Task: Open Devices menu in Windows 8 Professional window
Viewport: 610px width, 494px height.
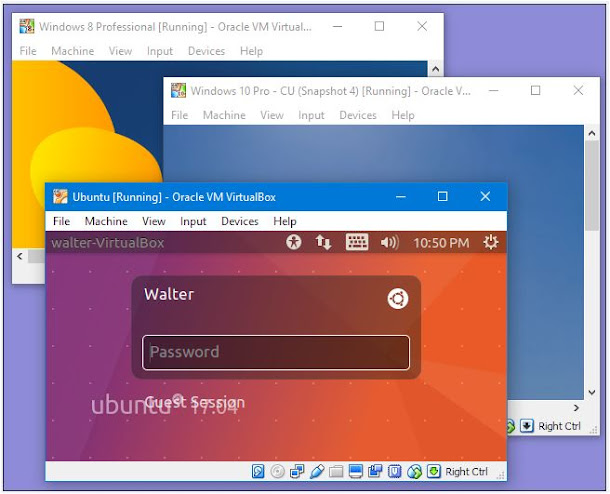Action: [206, 51]
